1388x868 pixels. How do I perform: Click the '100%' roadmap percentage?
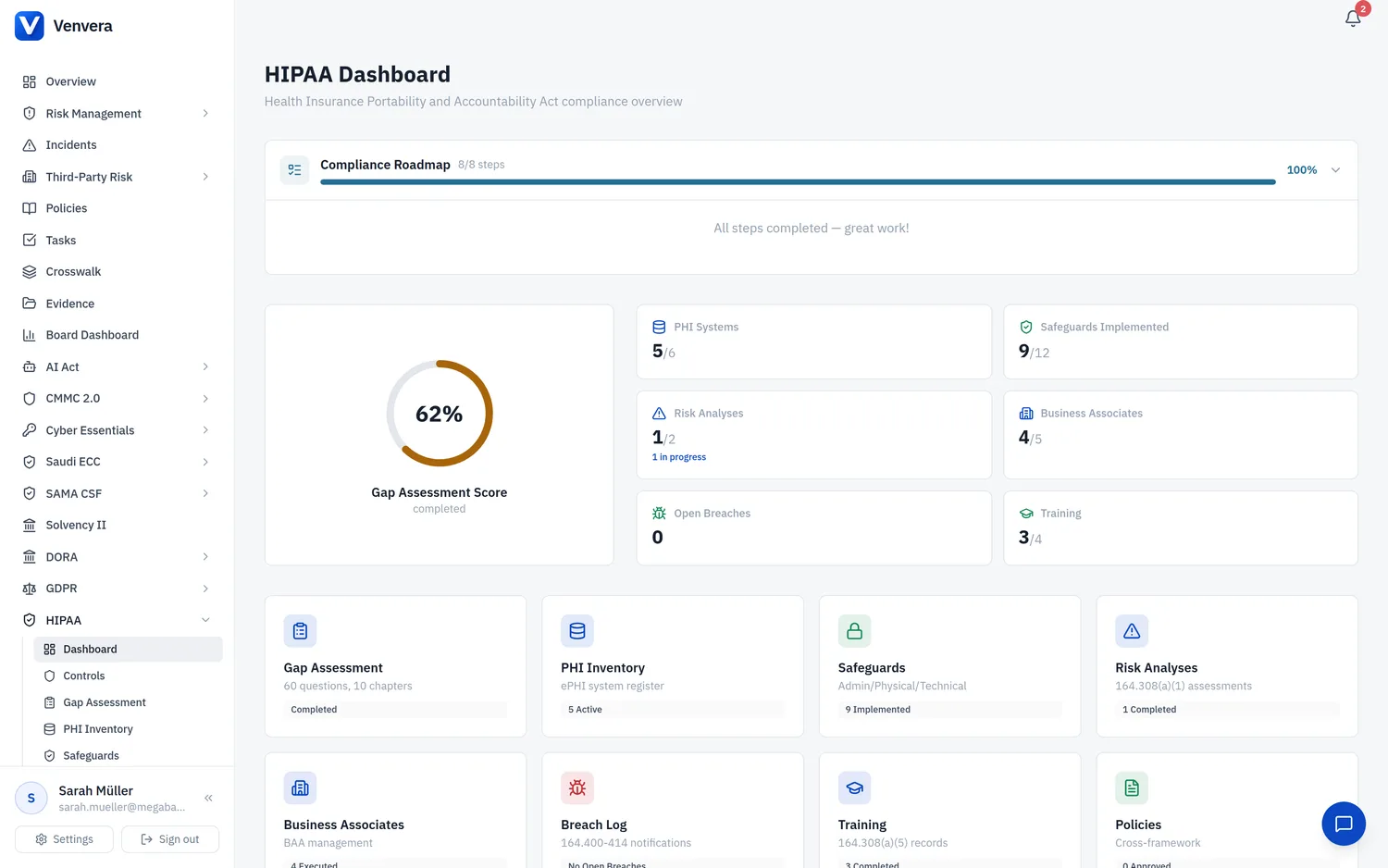click(x=1302, y=170)
